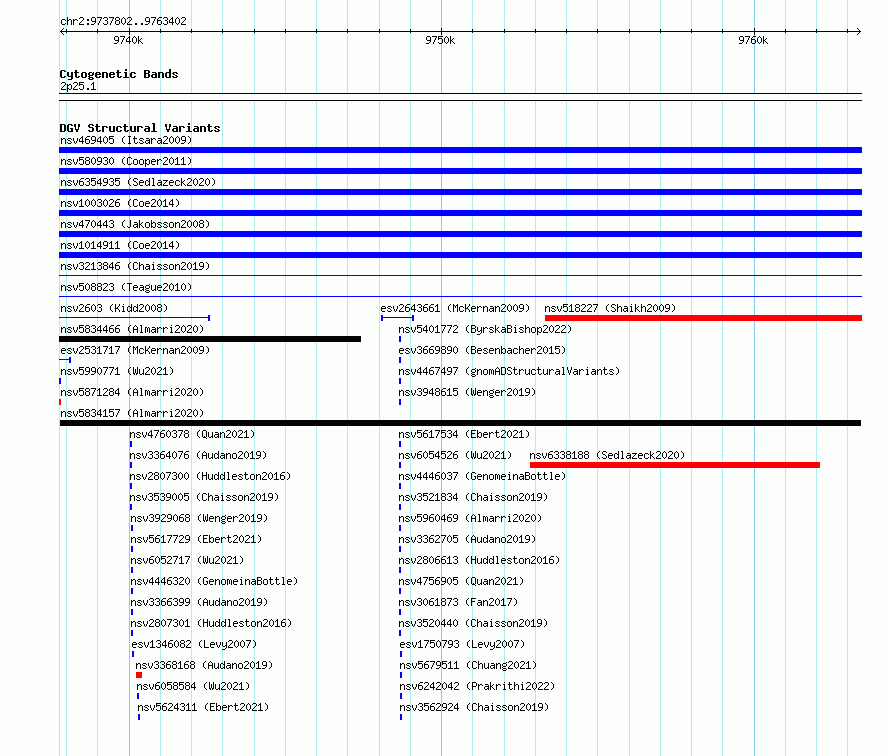
Task: Click the esv2531717 (McKernan2009) label
Action: click(135, 350)
